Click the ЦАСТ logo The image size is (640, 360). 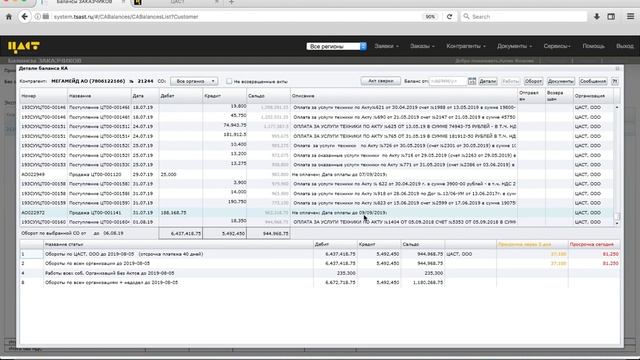pos(24,47)
